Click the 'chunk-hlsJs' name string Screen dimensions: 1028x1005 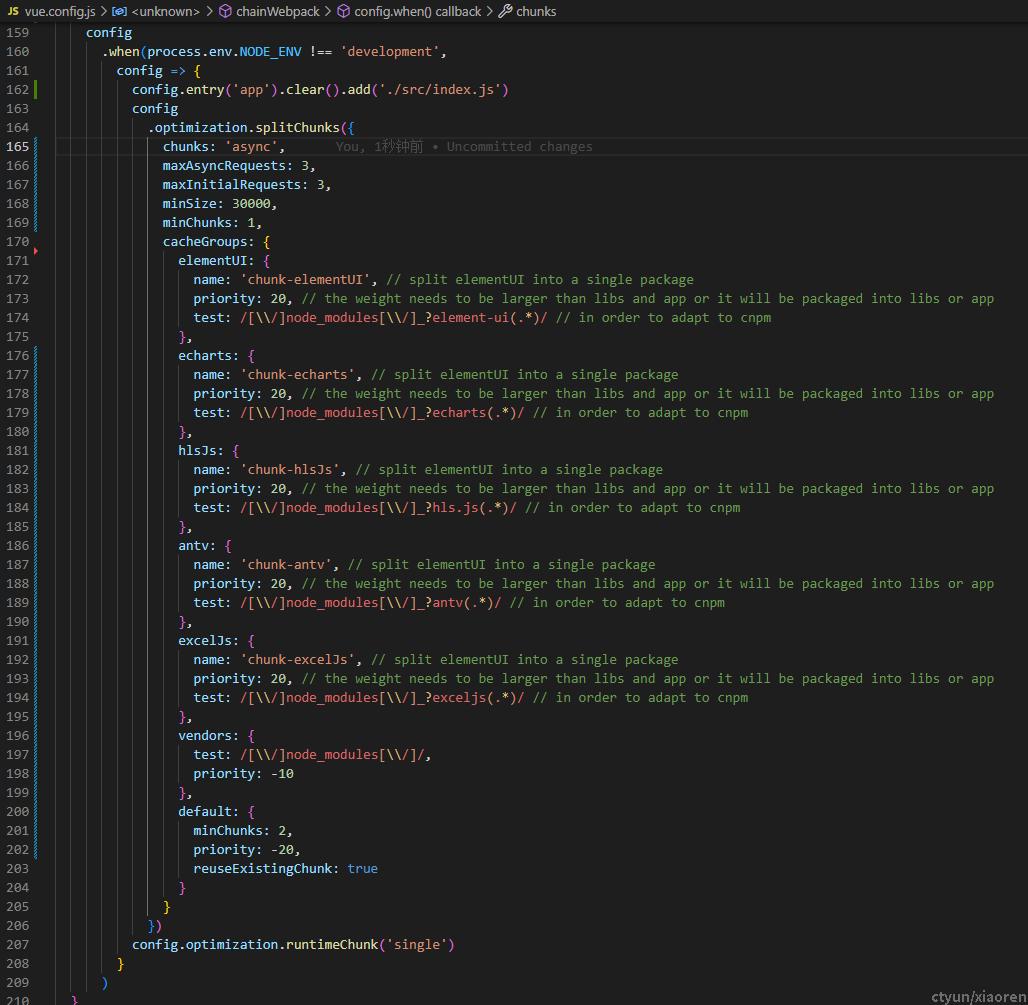[289, 469]
